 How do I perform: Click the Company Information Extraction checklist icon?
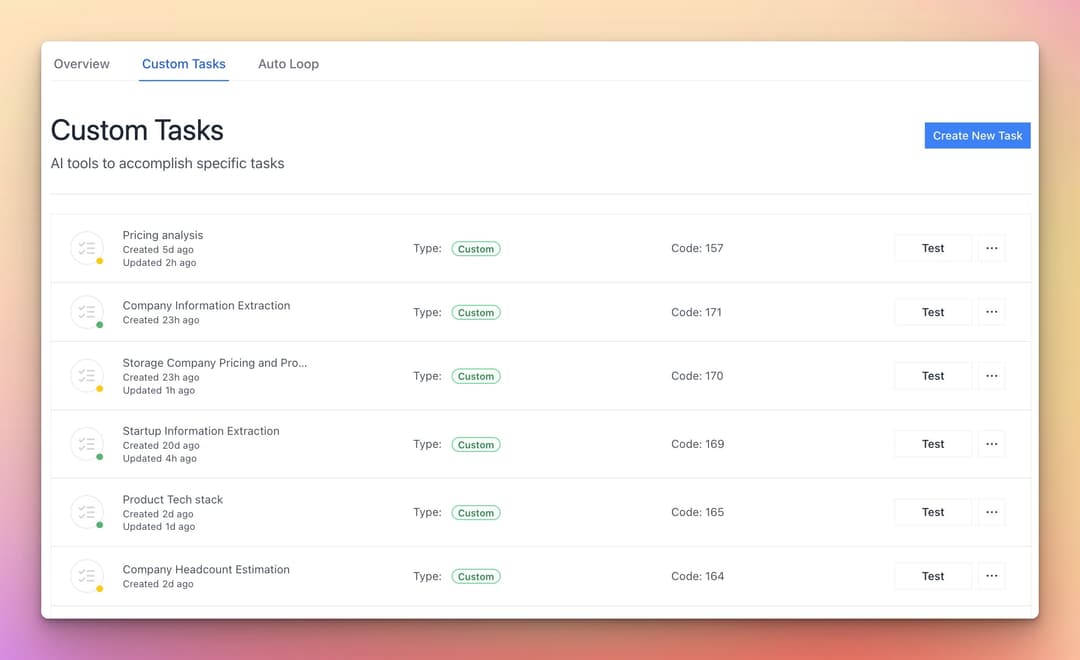[87, 312]
